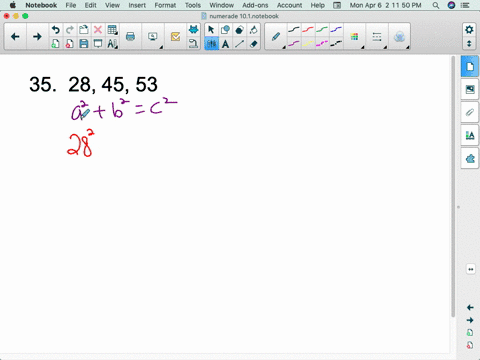The image size is (480, 360).
Task: Click the Paste clipboard icon
Action: tap(84, 30)
